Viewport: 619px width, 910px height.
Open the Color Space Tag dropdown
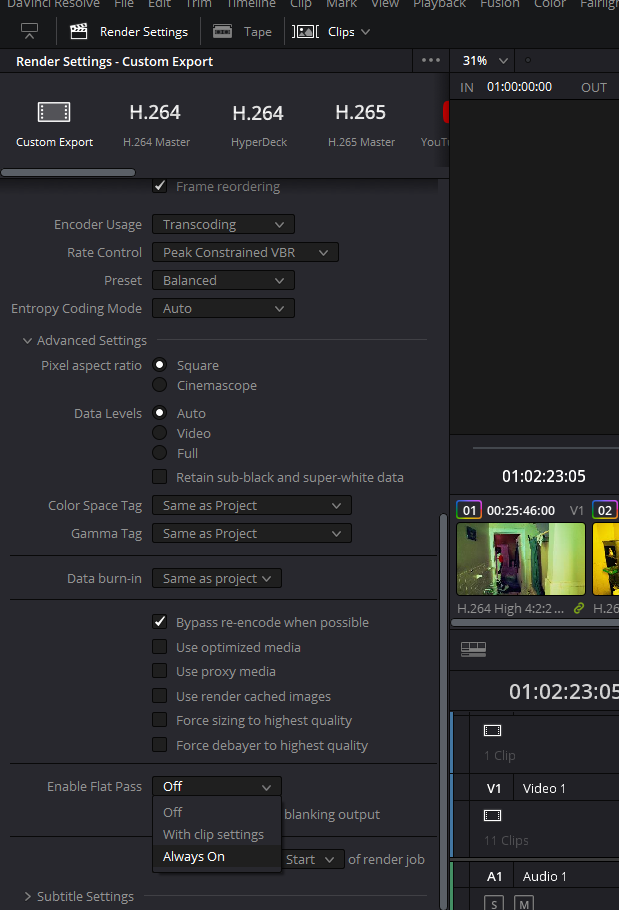[252, 505]
